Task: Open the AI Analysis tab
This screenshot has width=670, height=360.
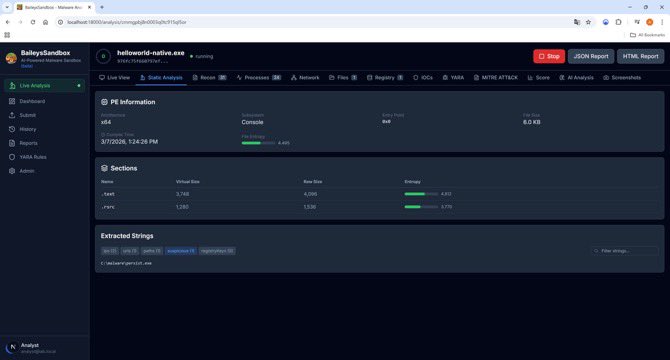Action: click(576, 78)
